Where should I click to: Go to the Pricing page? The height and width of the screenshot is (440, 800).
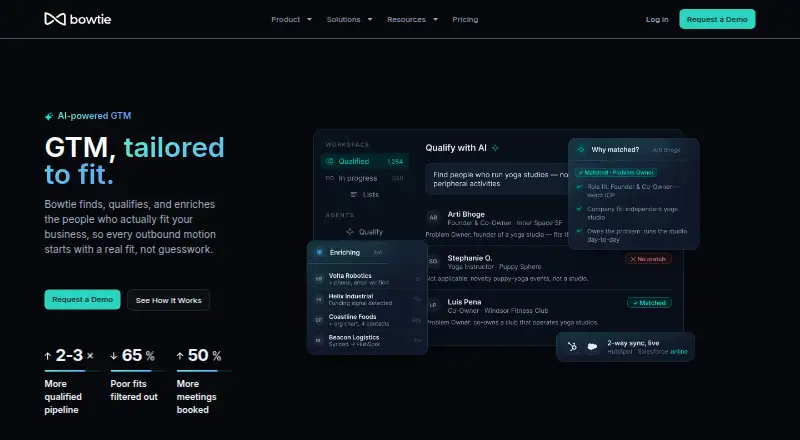coord(465,19)
